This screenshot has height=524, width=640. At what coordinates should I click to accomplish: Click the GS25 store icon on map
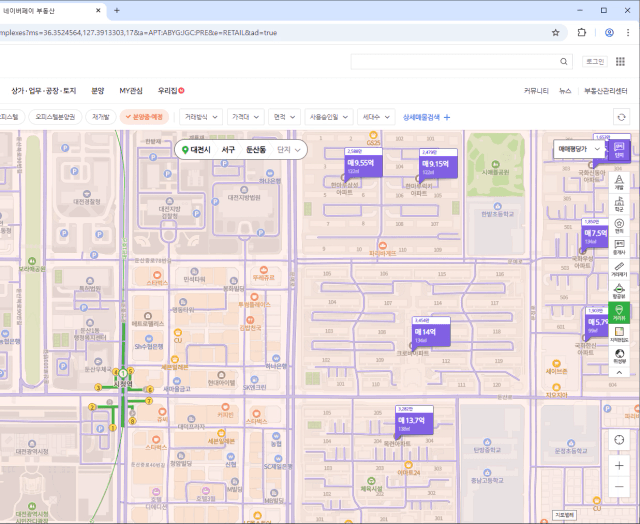373,135
